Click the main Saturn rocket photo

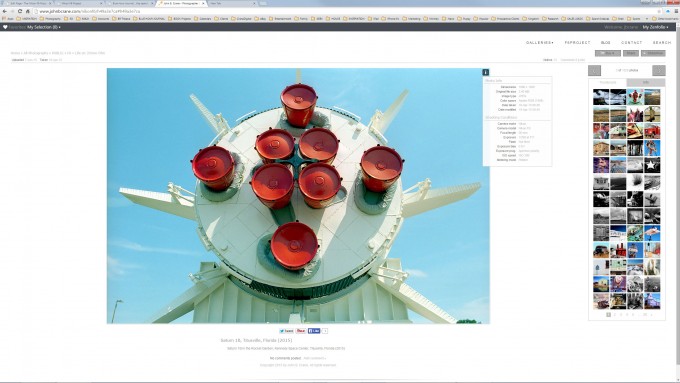[298, 196]
